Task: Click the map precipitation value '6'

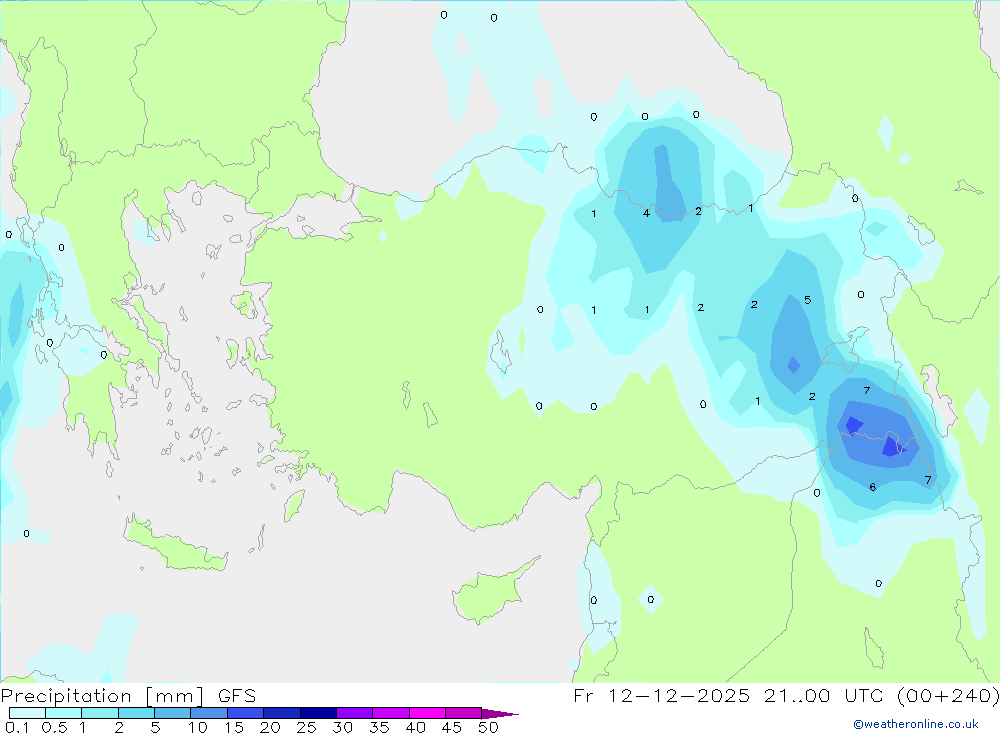Action: coord(872,487)
